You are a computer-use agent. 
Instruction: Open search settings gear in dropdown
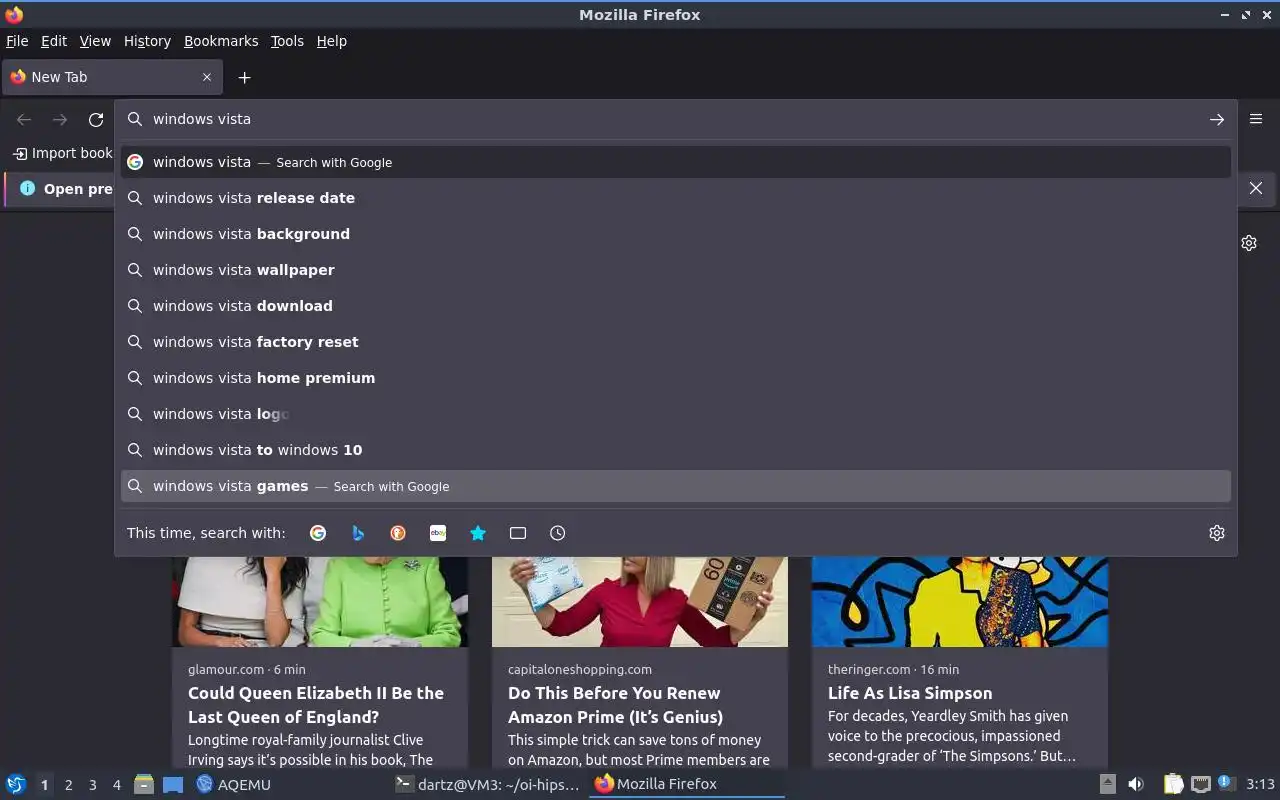(1216, 533)
